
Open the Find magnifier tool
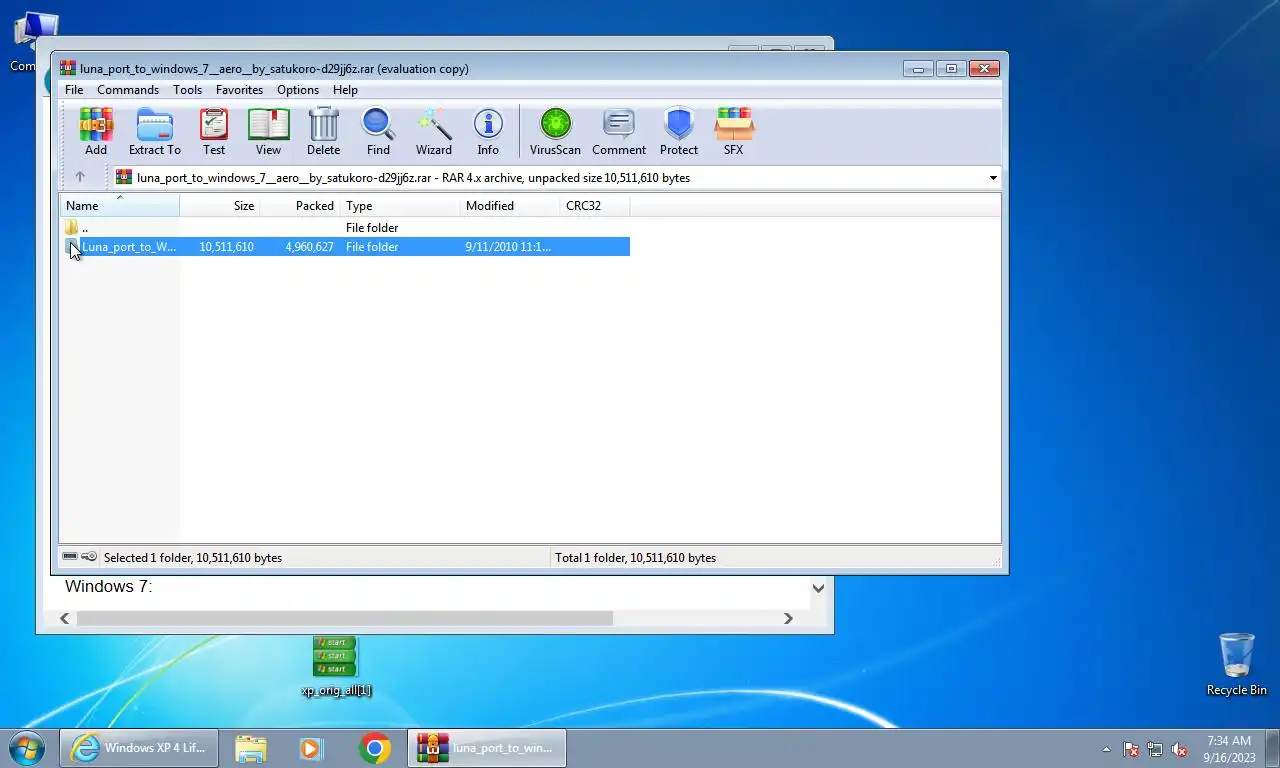(378, 132)
